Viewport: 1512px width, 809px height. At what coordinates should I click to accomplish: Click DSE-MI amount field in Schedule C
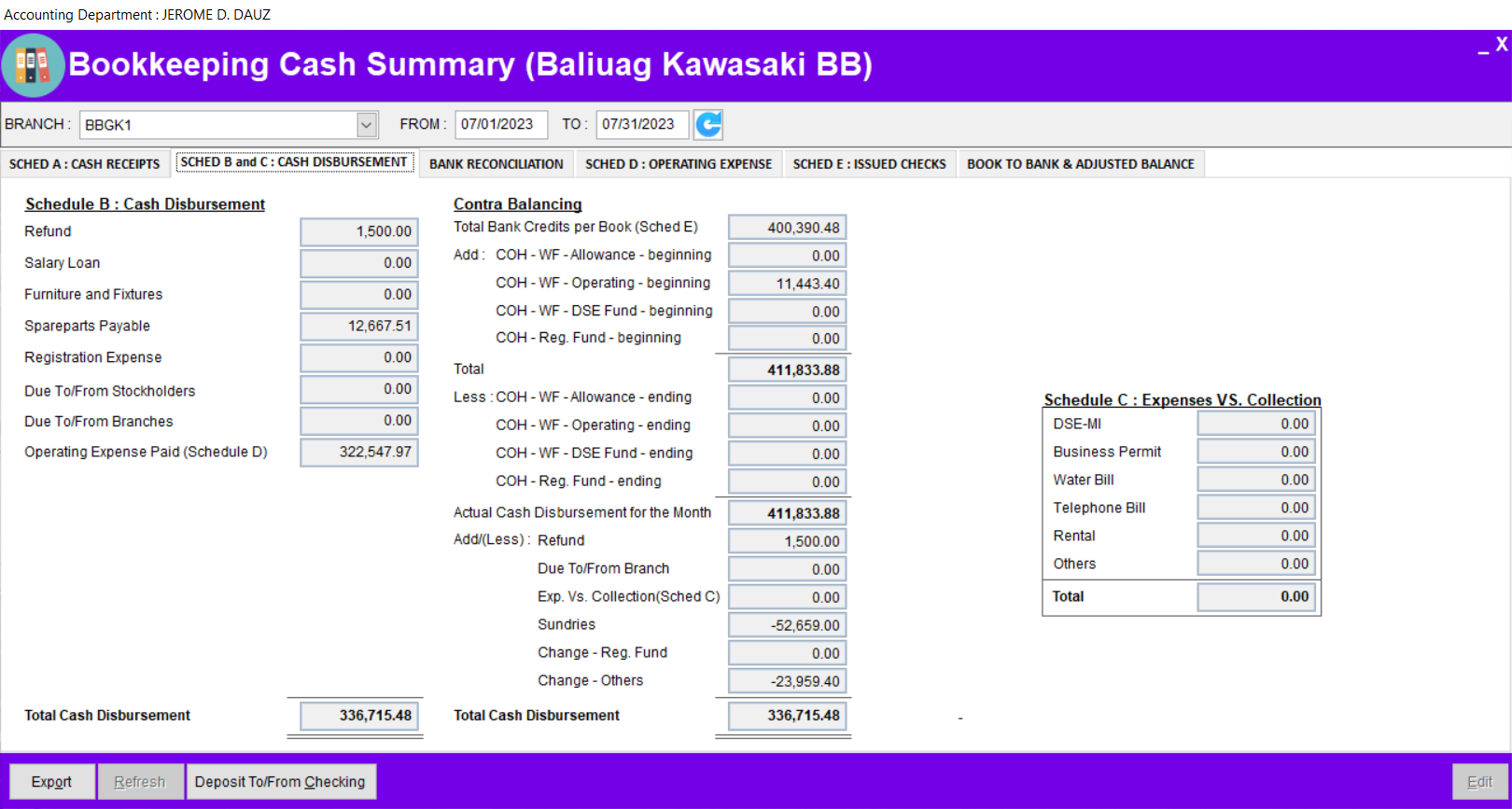point(1256,425)
